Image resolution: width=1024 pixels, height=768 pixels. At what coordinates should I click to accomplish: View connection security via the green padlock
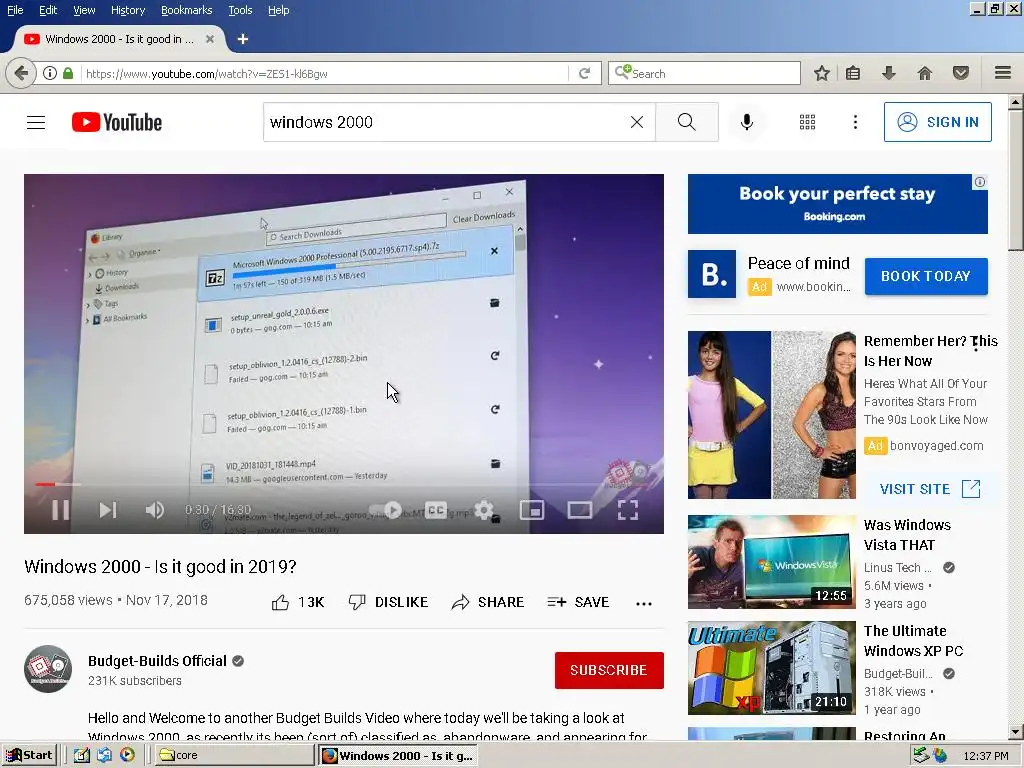(x=68, y=73)
